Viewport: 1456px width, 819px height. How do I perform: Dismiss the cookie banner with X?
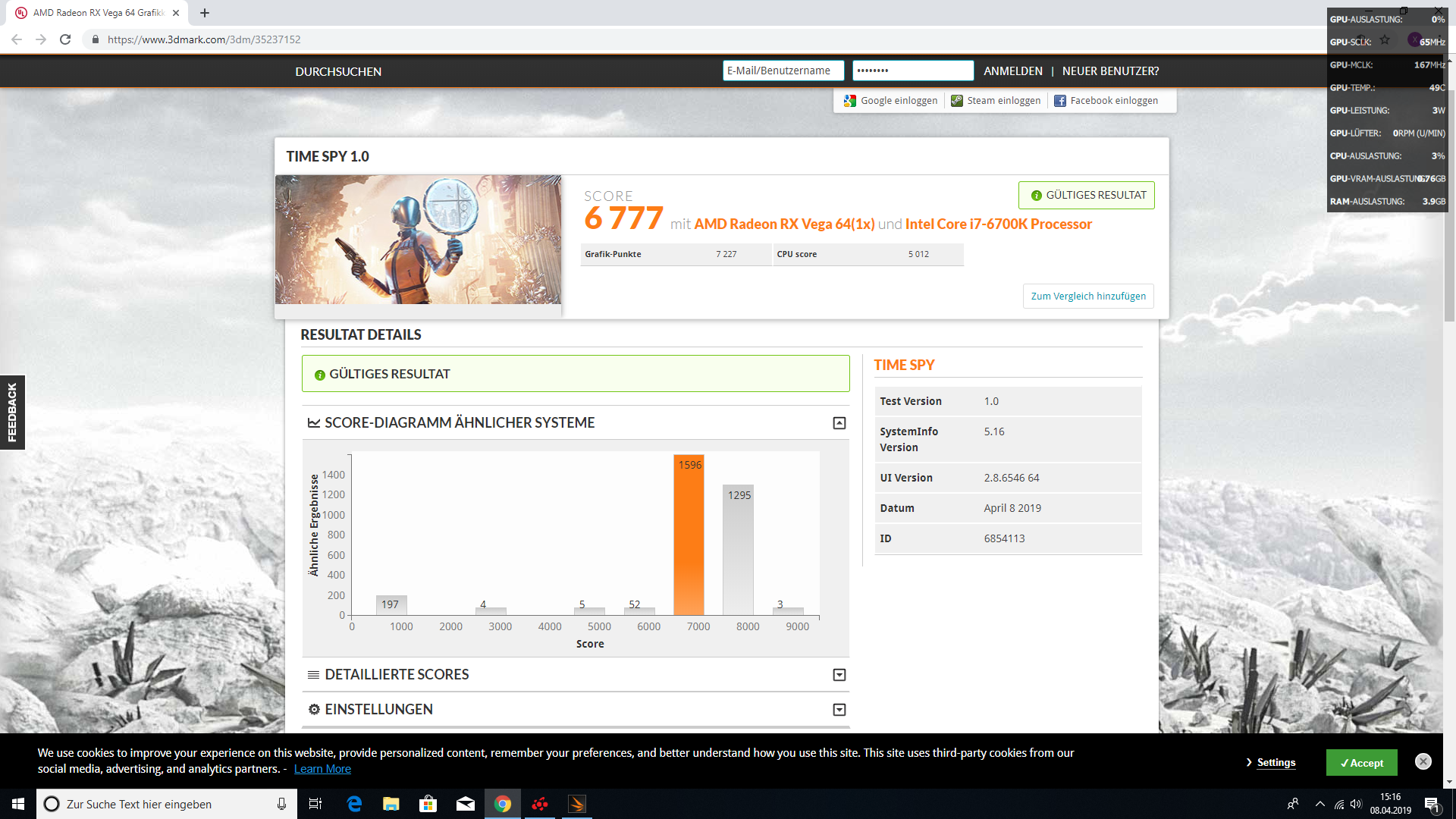[x=1423, y=761]
